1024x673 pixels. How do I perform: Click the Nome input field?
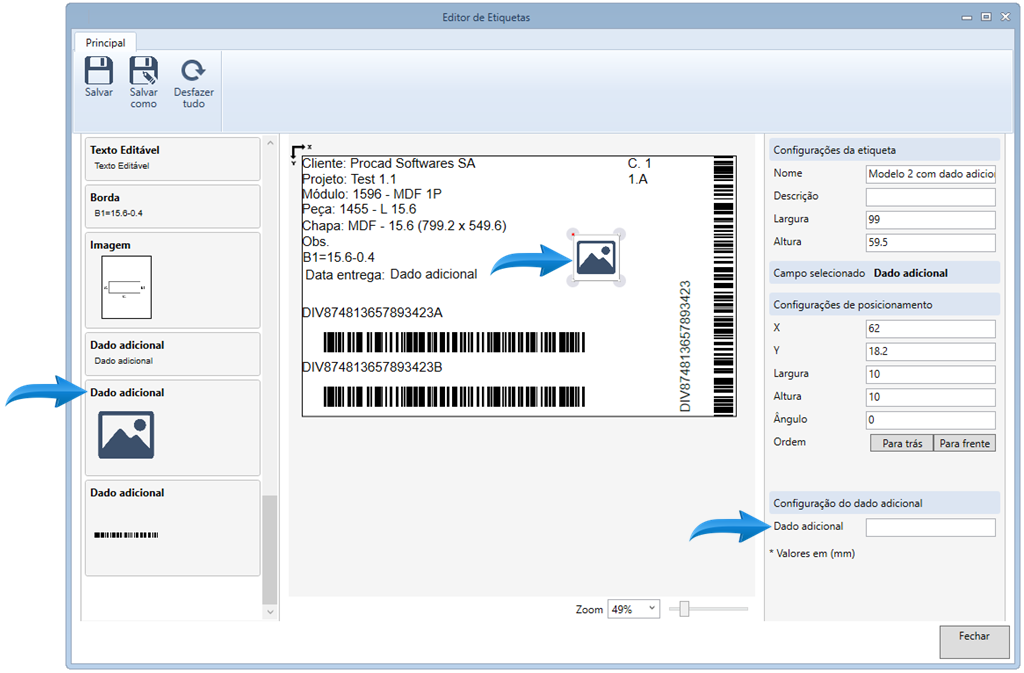click(x=931, y=174)
